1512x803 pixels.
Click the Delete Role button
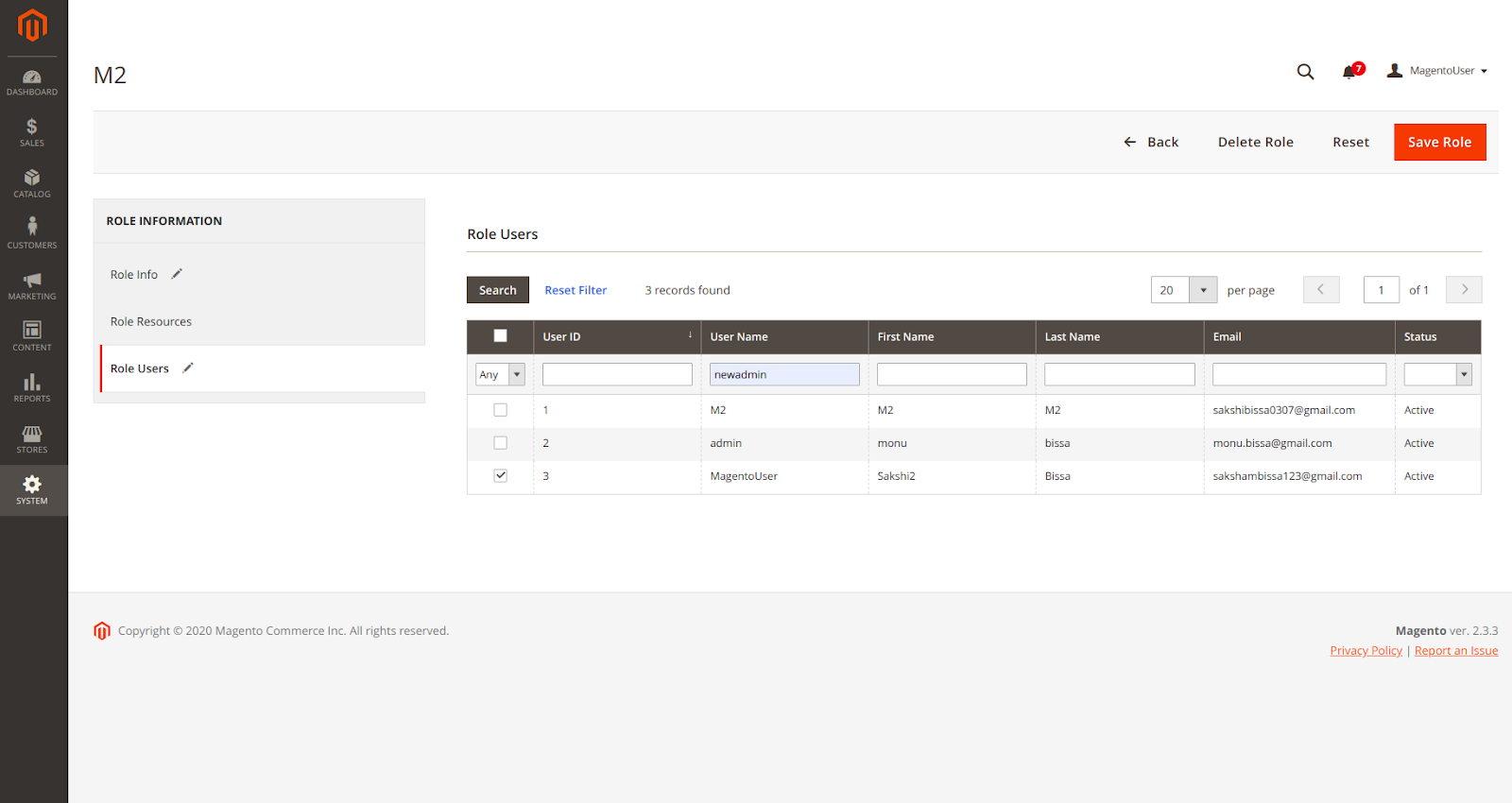pyautogui.click(x=1256, y=142)
